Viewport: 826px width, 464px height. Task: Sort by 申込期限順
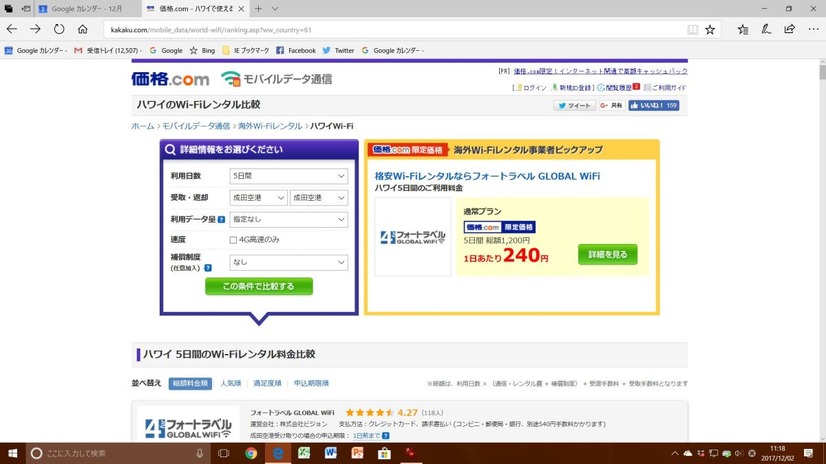[x=311, y=383]
